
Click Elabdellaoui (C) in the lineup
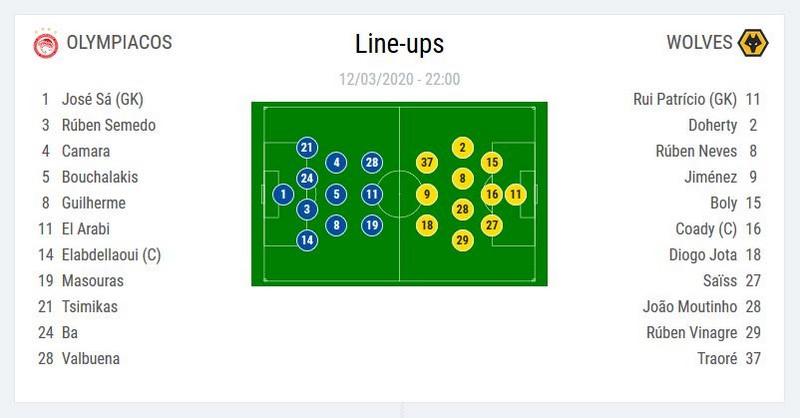pos(111,255)
